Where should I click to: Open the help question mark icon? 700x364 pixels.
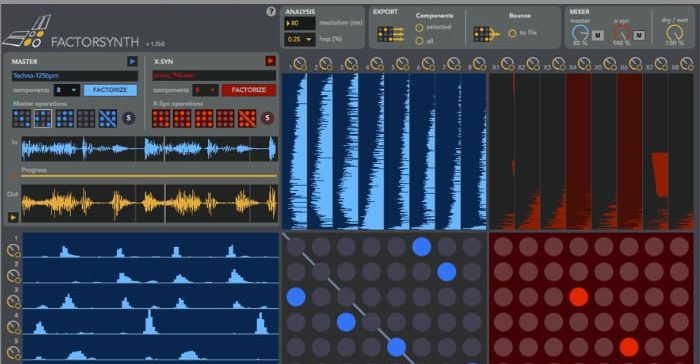click(271, 12)
